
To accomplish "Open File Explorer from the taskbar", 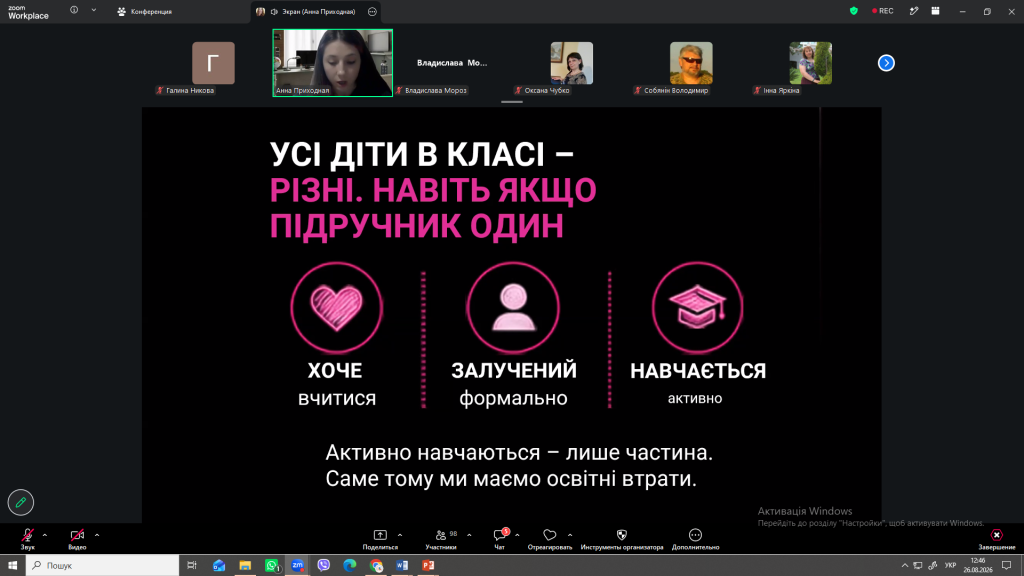I will [x=245, y=566].
